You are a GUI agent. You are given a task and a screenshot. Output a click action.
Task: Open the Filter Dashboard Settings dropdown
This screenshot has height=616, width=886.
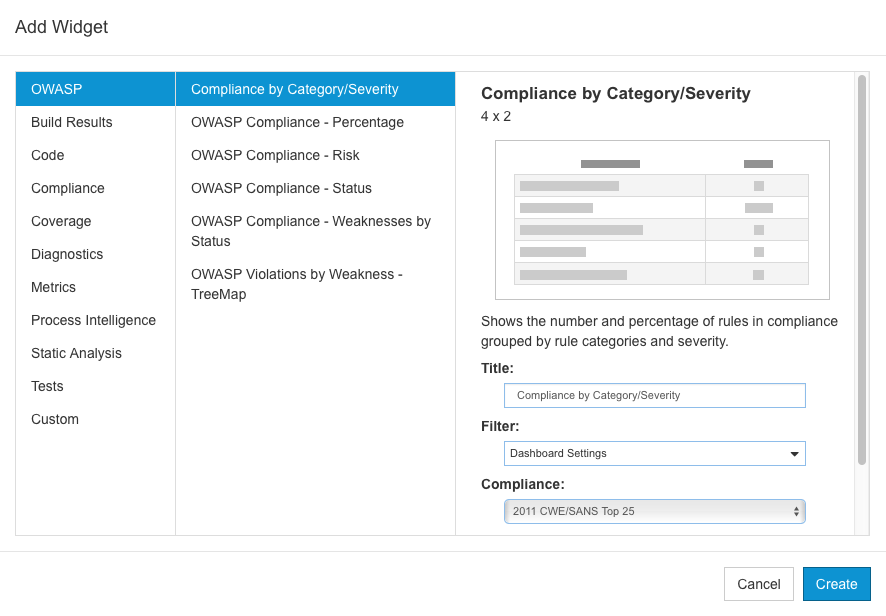click(x=654, y=453)
